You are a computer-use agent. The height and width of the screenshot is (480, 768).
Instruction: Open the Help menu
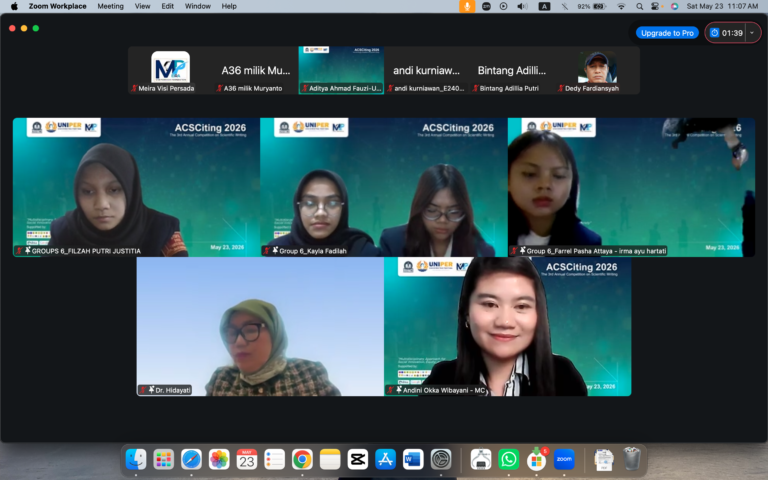(x=229, y=6)
